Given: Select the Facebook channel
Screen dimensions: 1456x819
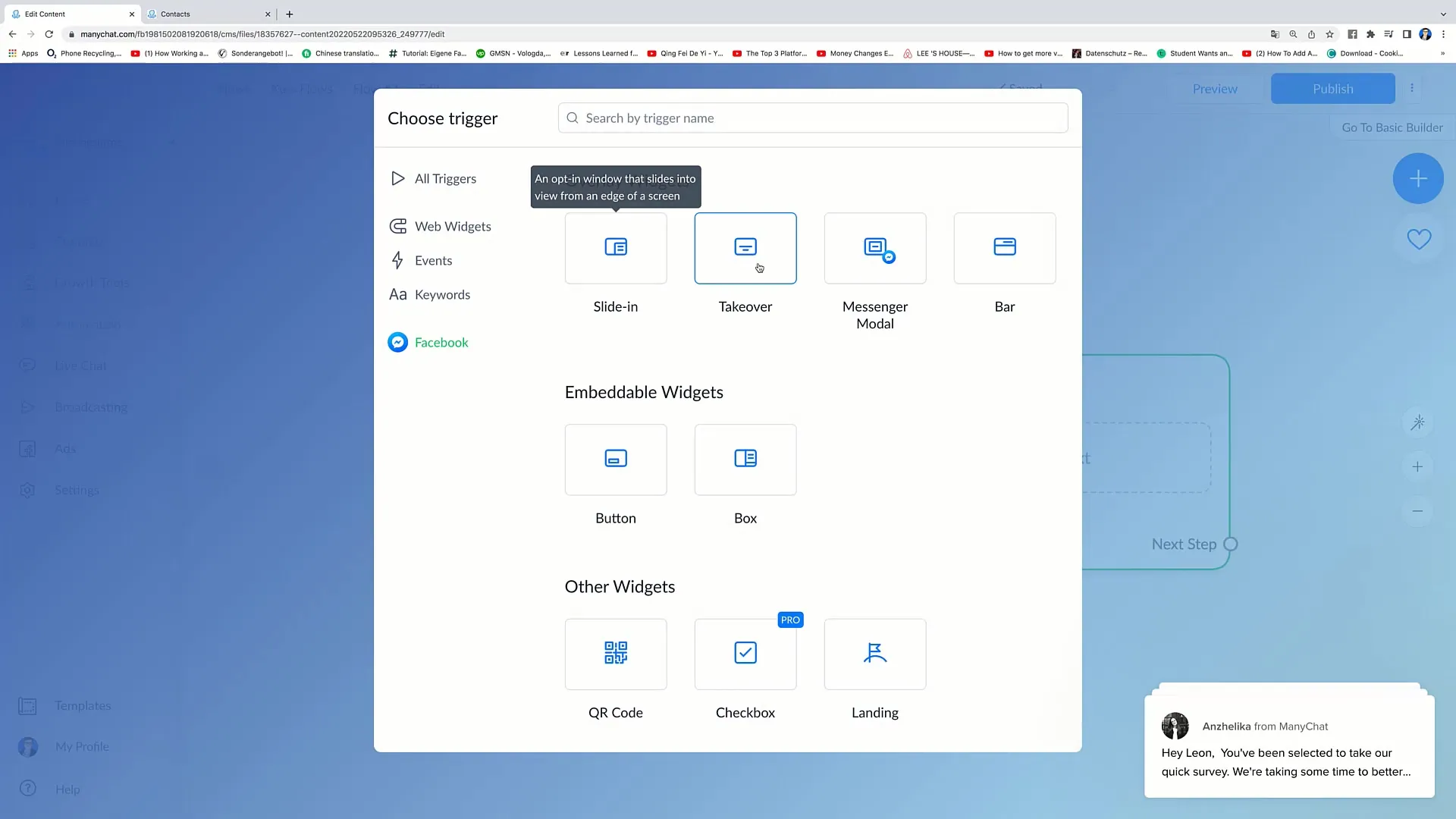Looking at the screenshot, I should click(x=428, y=343).
